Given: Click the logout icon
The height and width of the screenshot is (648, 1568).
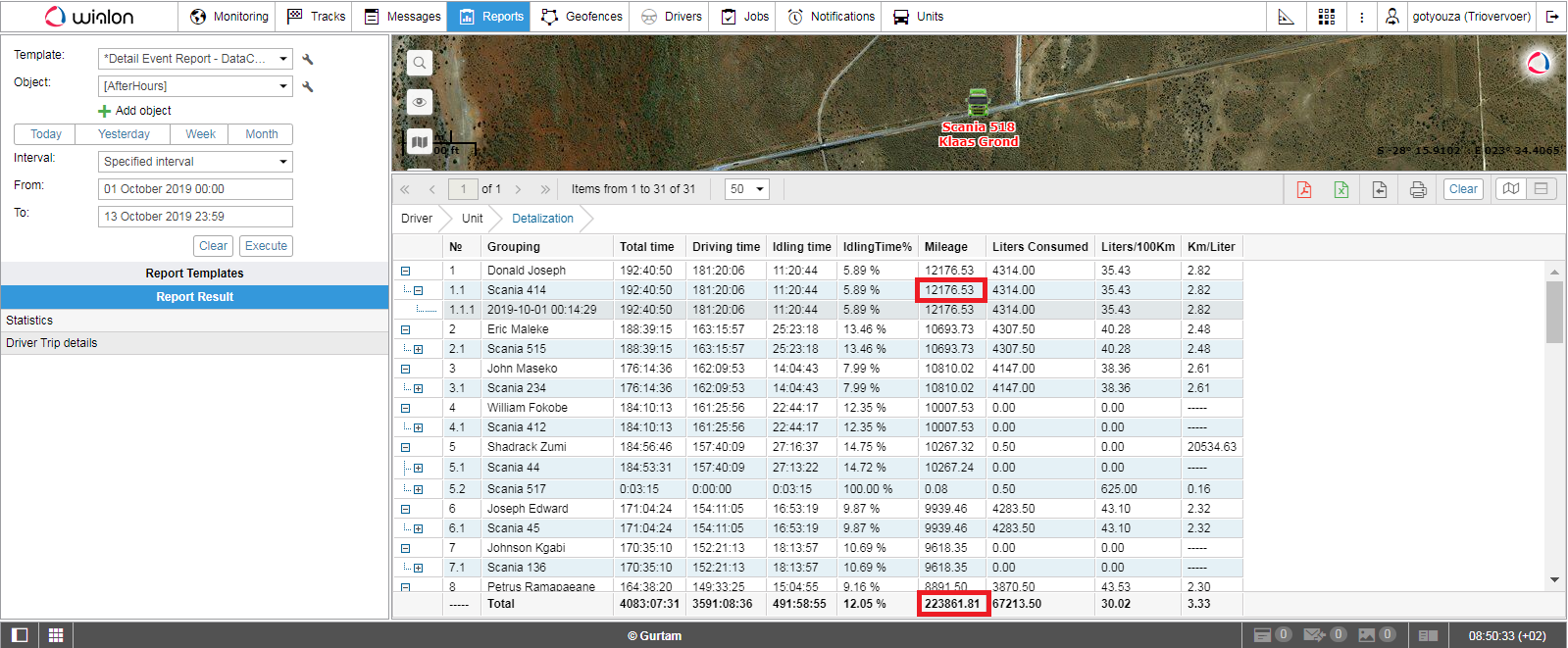Looking at the screenshot, I should click(1552, 17).
